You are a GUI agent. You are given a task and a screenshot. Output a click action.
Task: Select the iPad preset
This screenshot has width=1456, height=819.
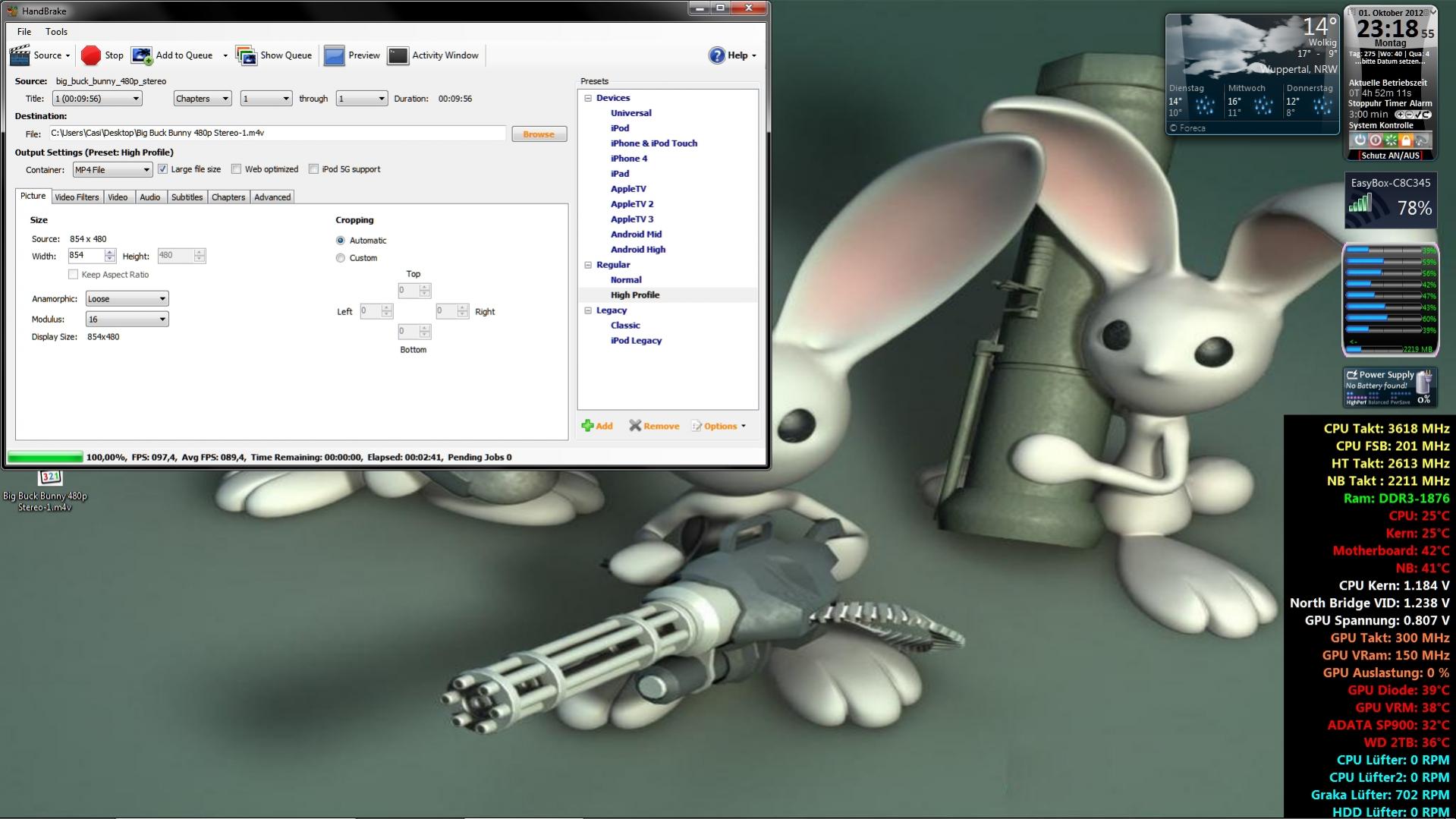(620, 174)
